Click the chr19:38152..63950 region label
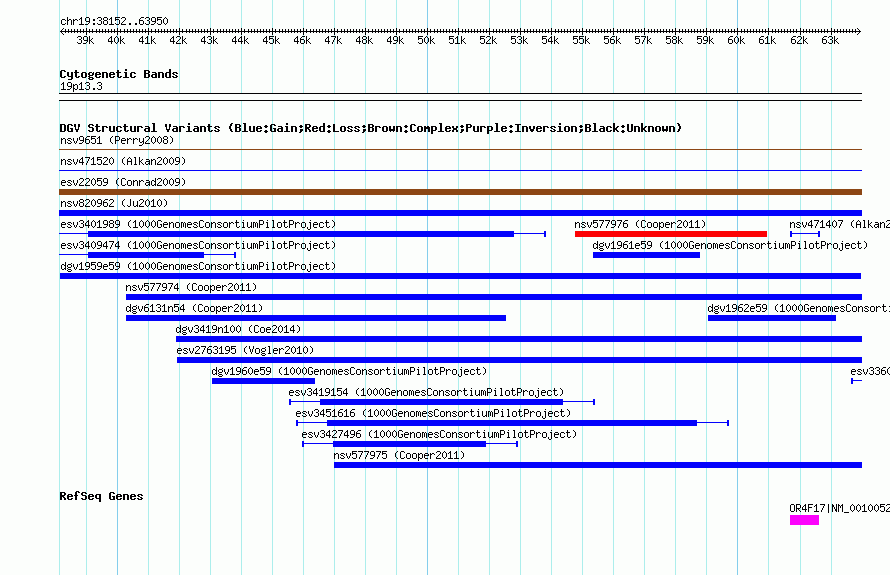This screenshot has height=575, width=890. [114, 21]
